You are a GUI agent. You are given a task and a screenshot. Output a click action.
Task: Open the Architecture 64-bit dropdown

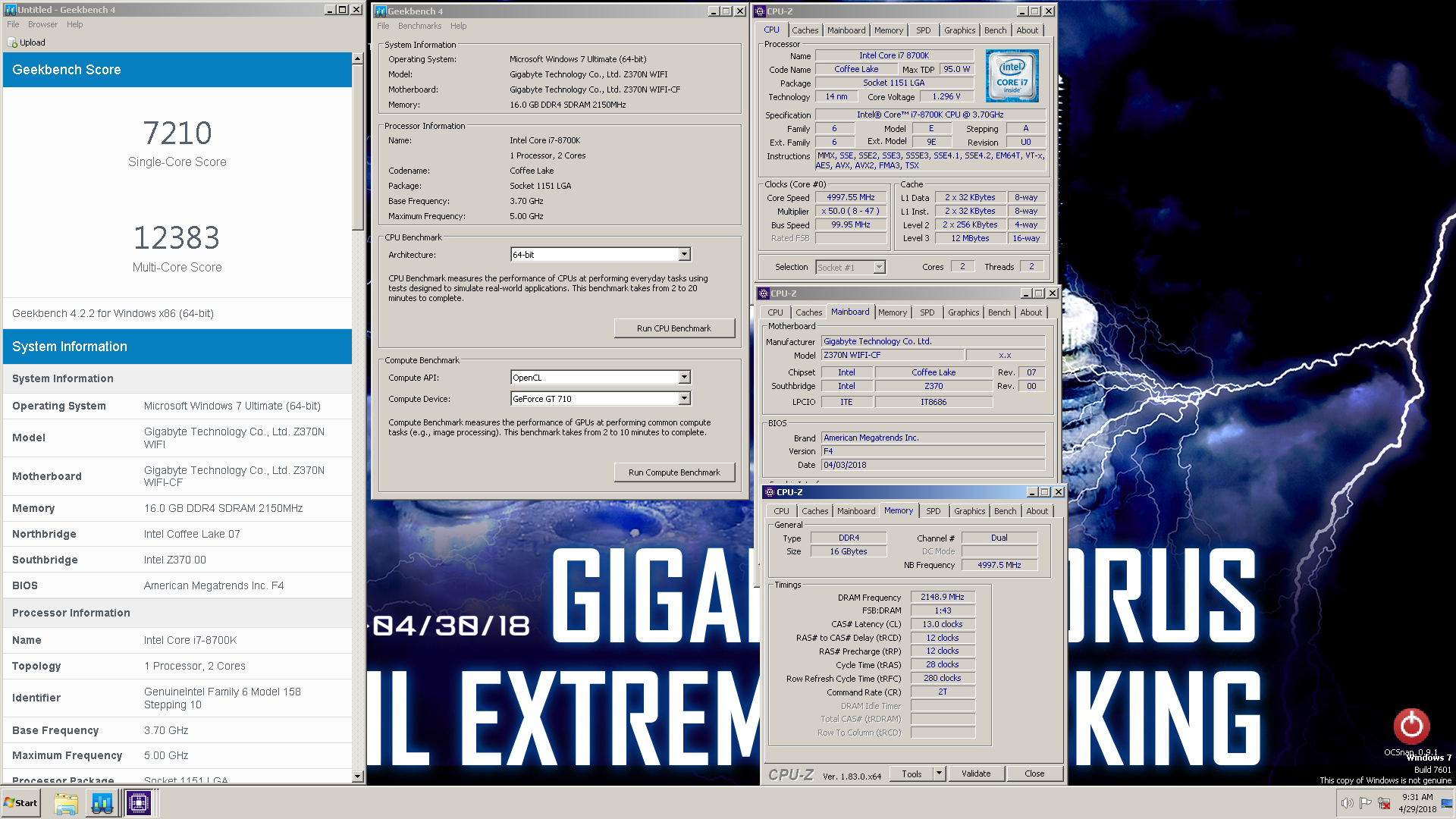coord(684,255)
